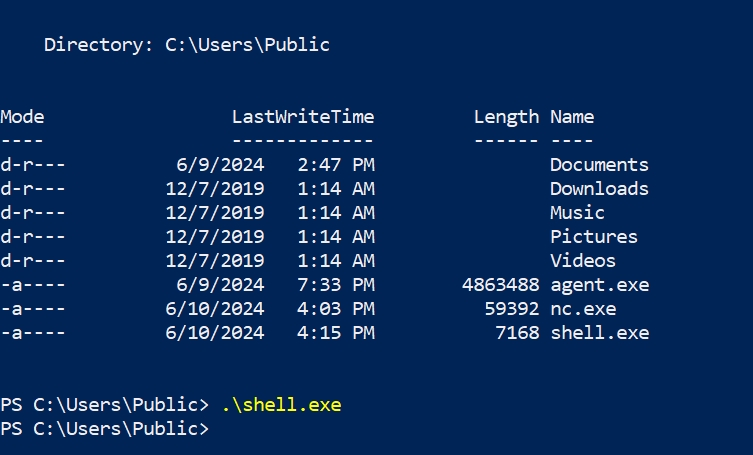
Task: Click the Name column header
Action: [571, 117]
